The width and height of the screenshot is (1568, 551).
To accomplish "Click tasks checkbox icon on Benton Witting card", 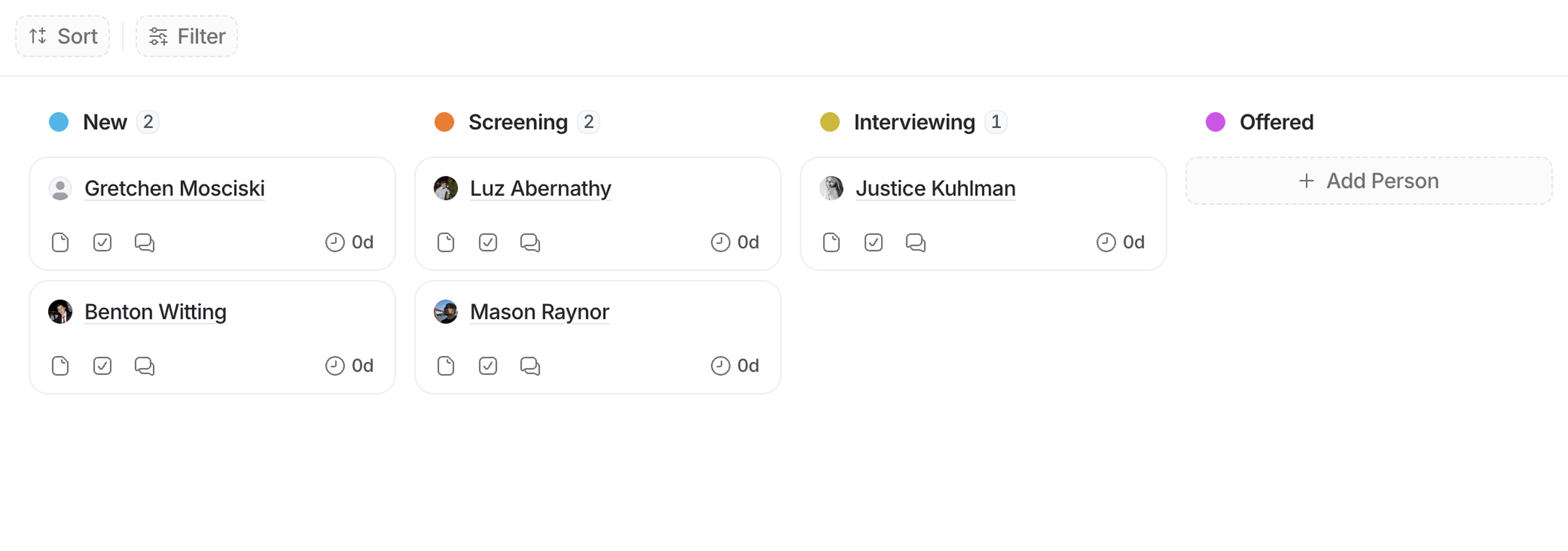I will 102,366.
